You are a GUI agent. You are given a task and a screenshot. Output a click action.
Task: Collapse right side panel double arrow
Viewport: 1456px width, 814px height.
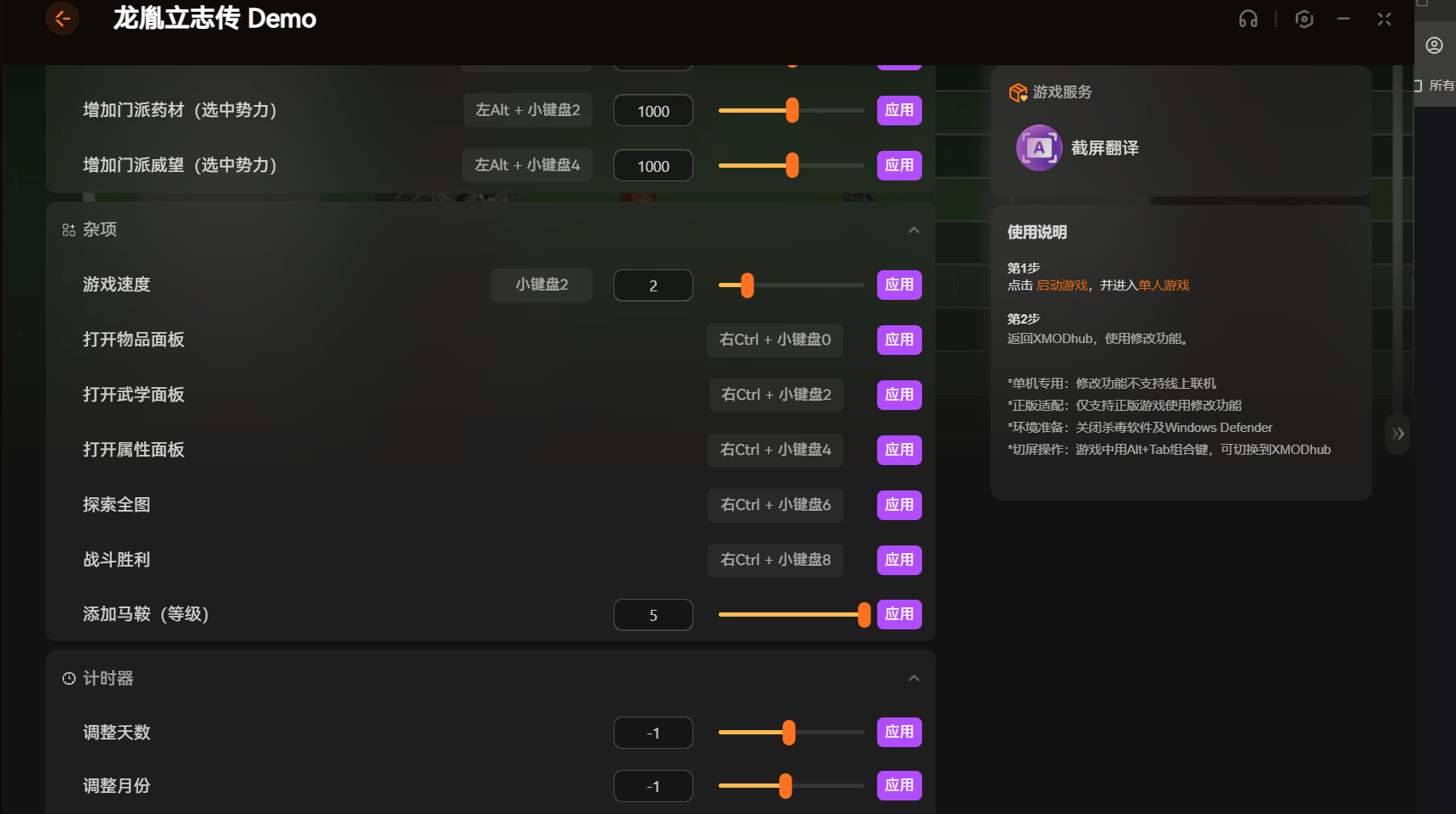tap(1398, 434)
